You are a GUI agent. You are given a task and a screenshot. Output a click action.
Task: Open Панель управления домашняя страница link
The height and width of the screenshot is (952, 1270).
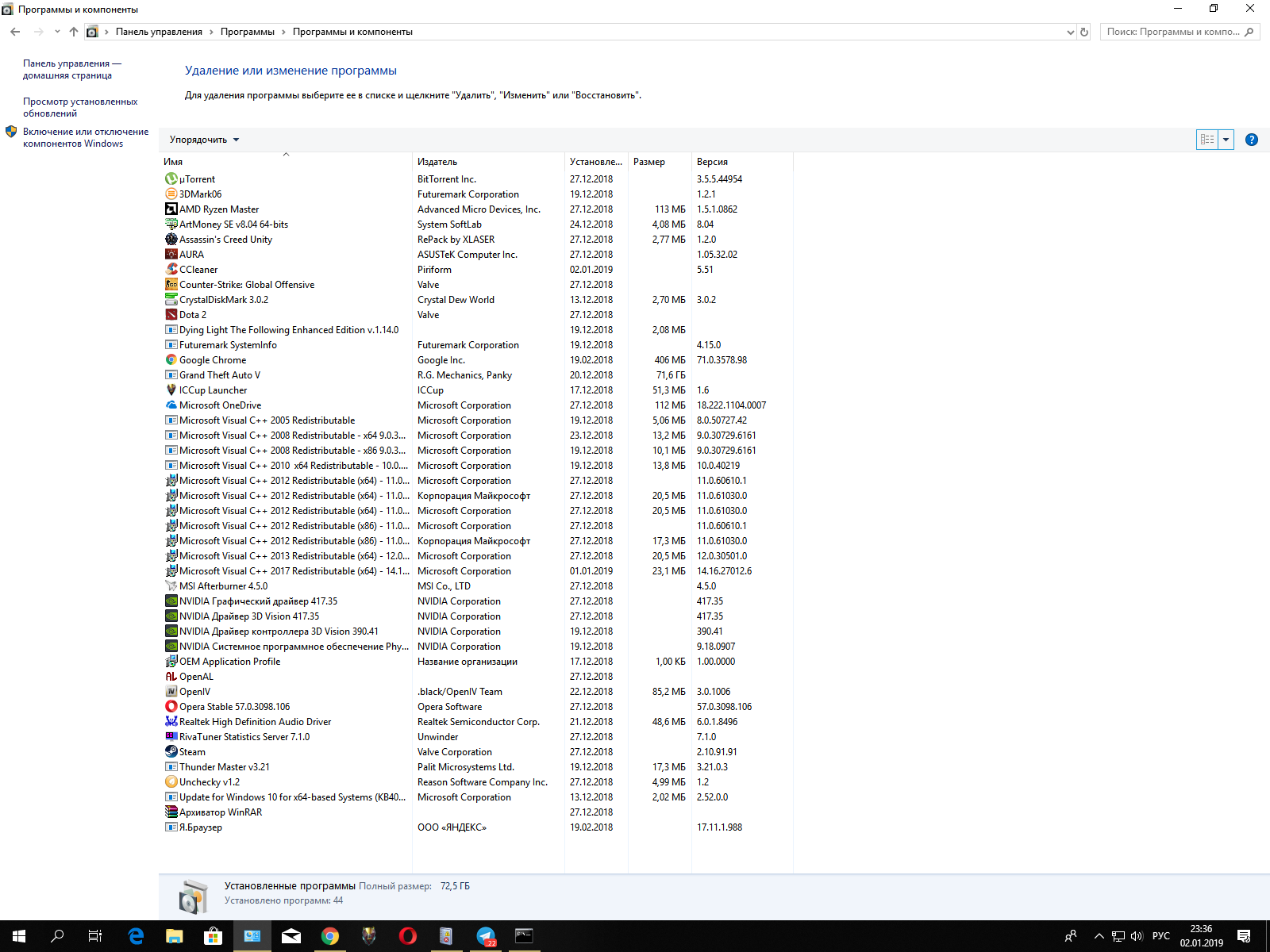coord(72,69)
